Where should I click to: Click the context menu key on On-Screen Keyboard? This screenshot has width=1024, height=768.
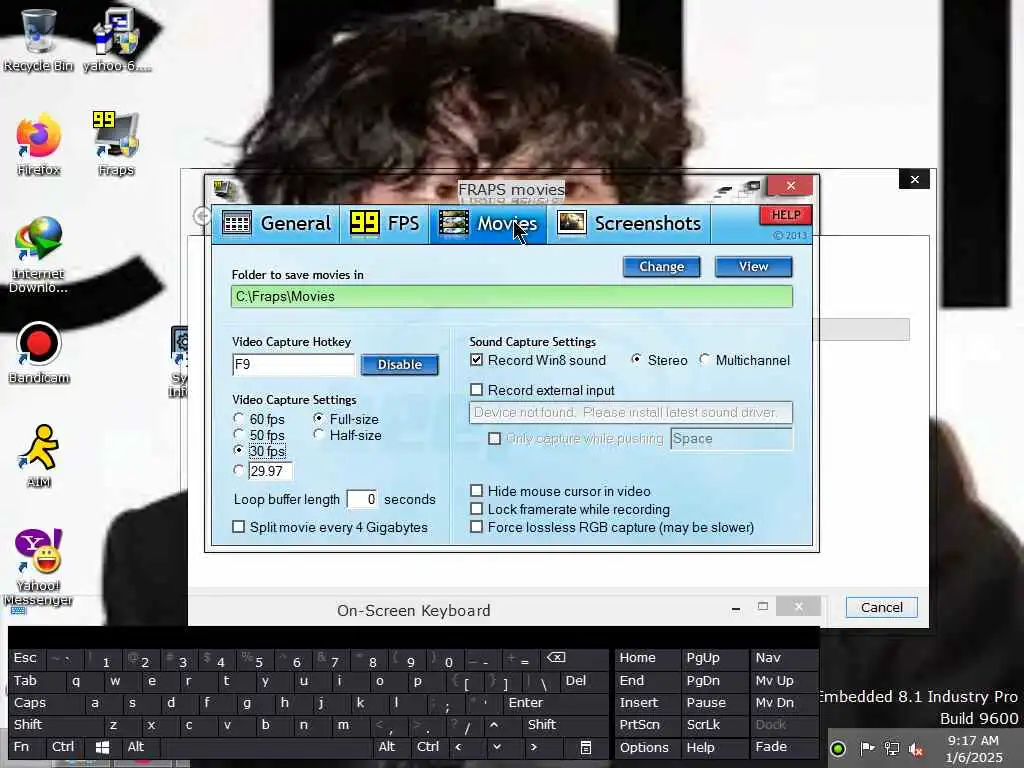tap(586, 748)
